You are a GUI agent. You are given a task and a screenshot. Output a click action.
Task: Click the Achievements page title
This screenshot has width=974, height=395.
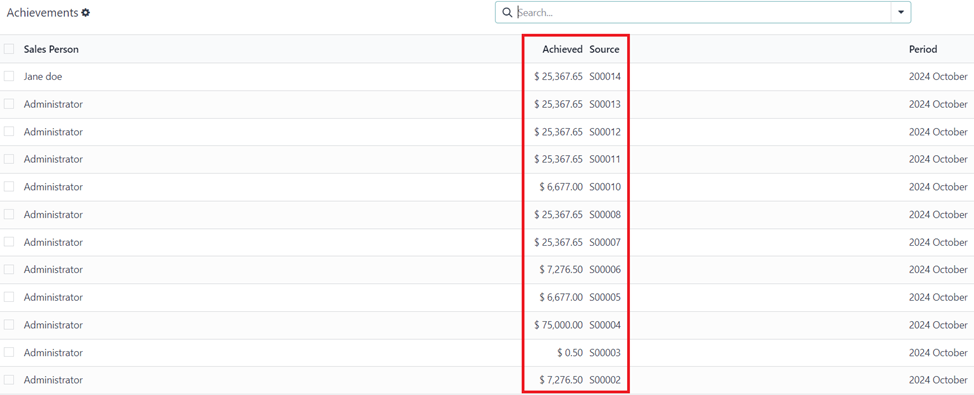pos(42,12)
